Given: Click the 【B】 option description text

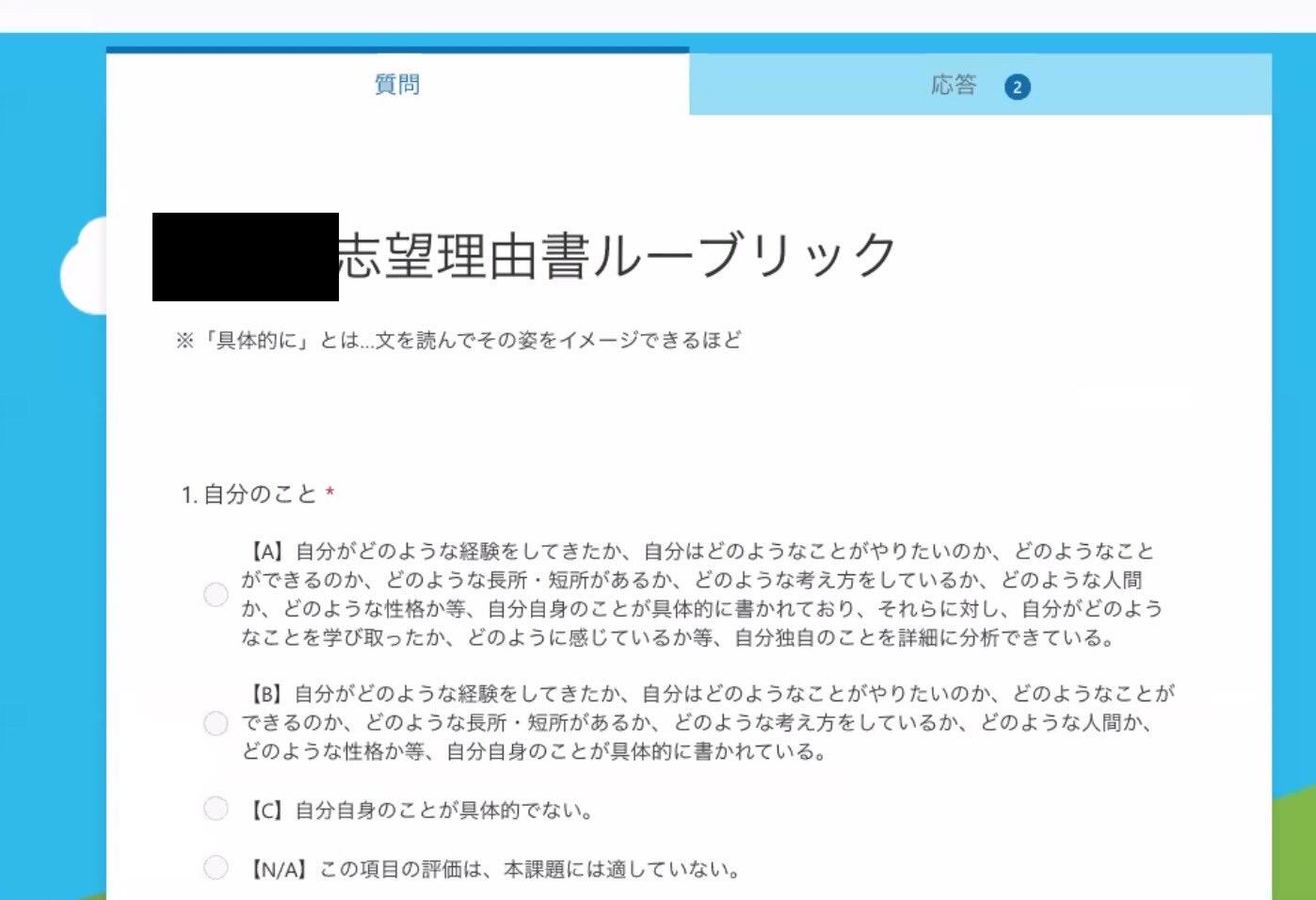Looking at the screenshot, I should pos(708,722).
